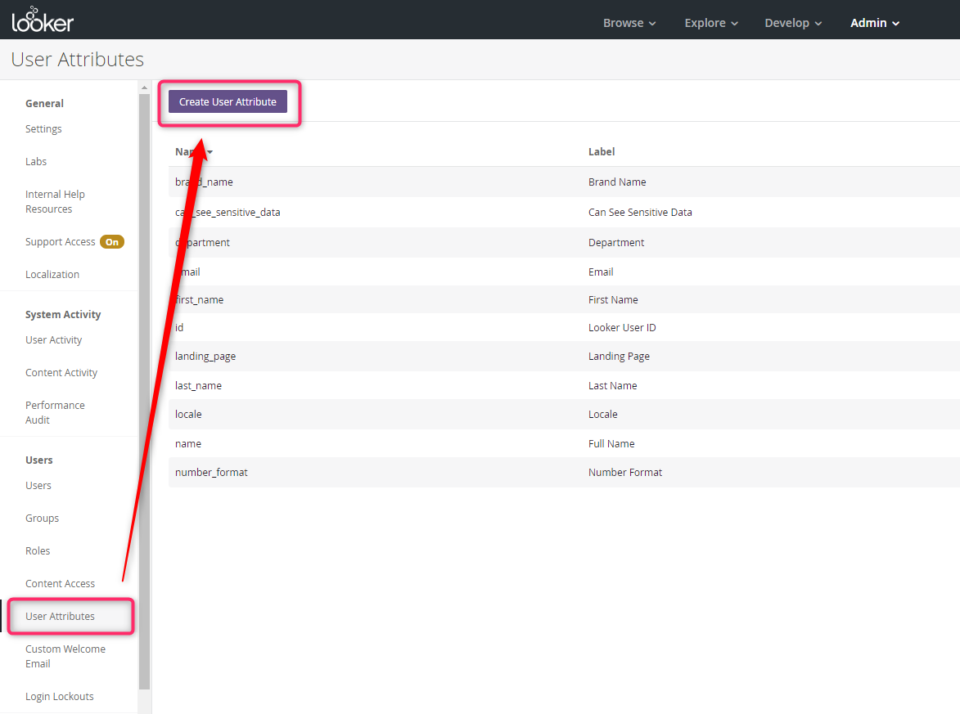Toggle Support Access off
Screen dimensions: 960x714
[x=111, y=241]
